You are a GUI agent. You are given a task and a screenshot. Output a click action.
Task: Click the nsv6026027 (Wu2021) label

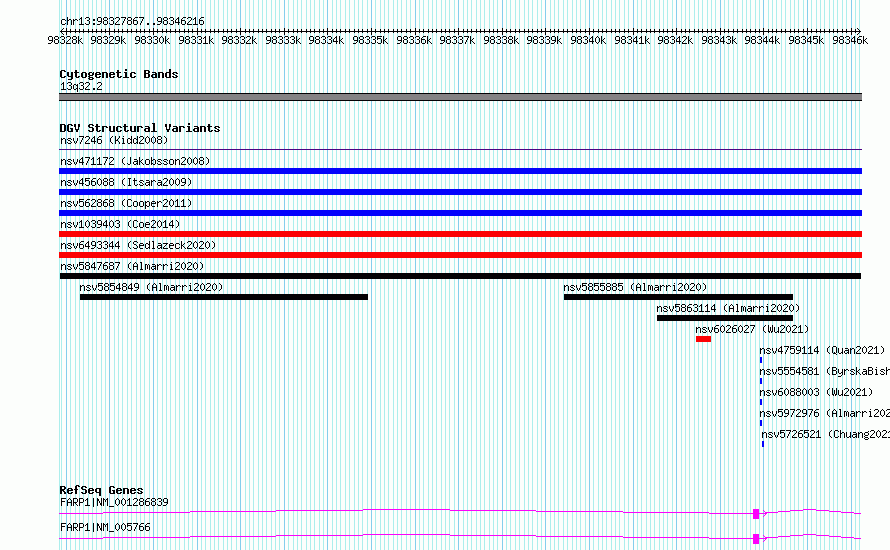[752, 329]
